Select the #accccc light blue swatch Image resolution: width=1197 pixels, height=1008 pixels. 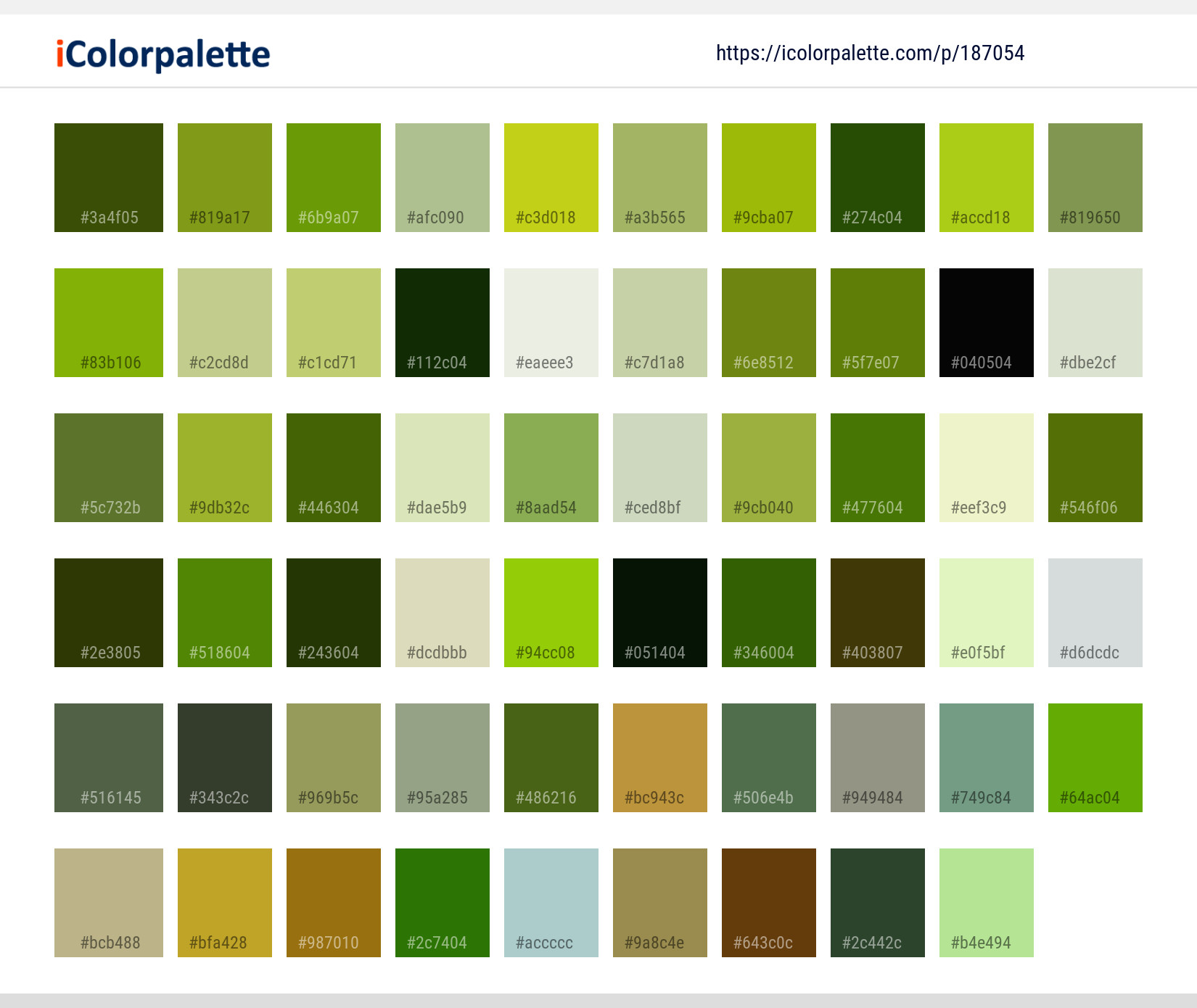(x=551, y=903)
